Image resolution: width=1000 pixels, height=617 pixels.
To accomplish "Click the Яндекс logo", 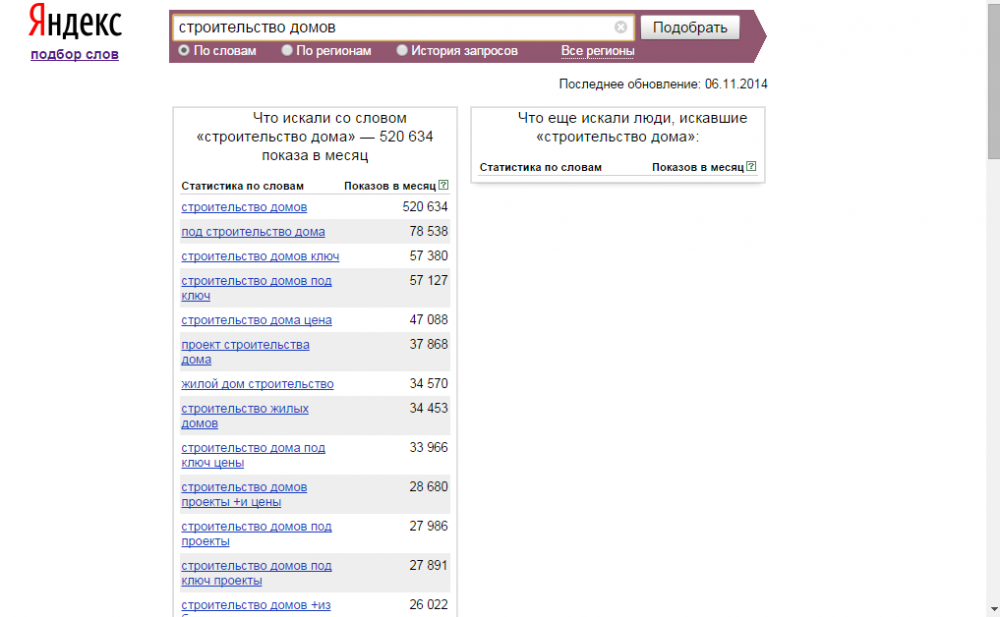I will [x=74, y=23].
